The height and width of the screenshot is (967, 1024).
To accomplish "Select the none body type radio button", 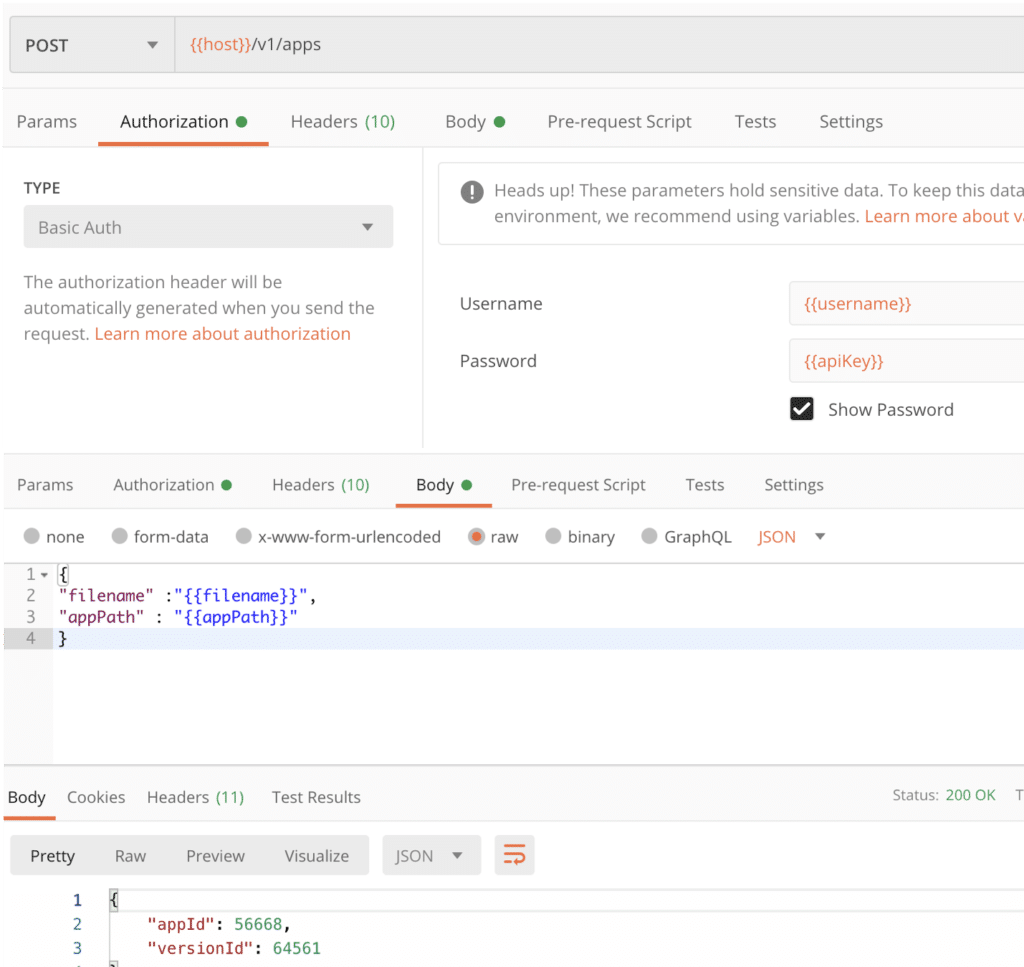I will click(31, 536).
